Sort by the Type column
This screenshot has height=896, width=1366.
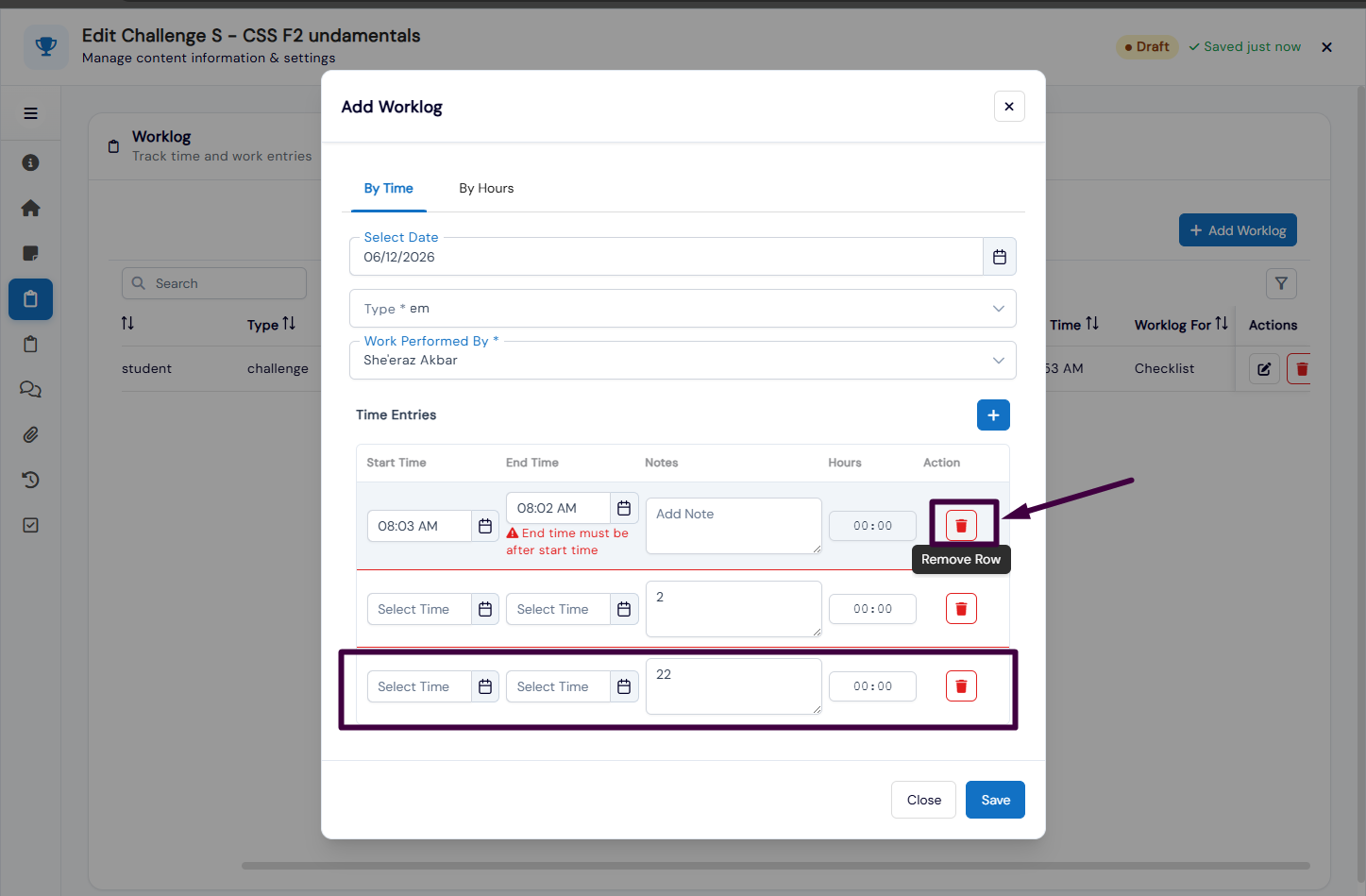289,324
